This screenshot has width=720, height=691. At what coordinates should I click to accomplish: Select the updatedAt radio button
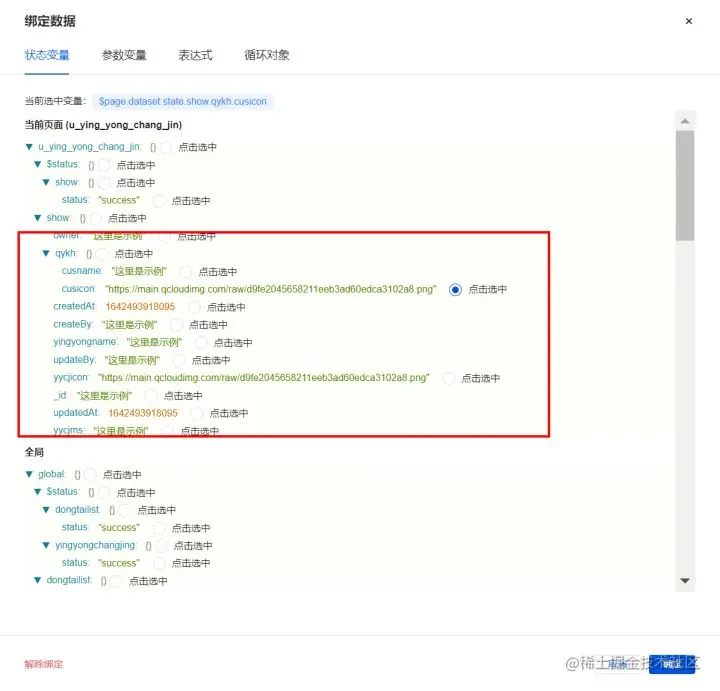coord(197,414)
